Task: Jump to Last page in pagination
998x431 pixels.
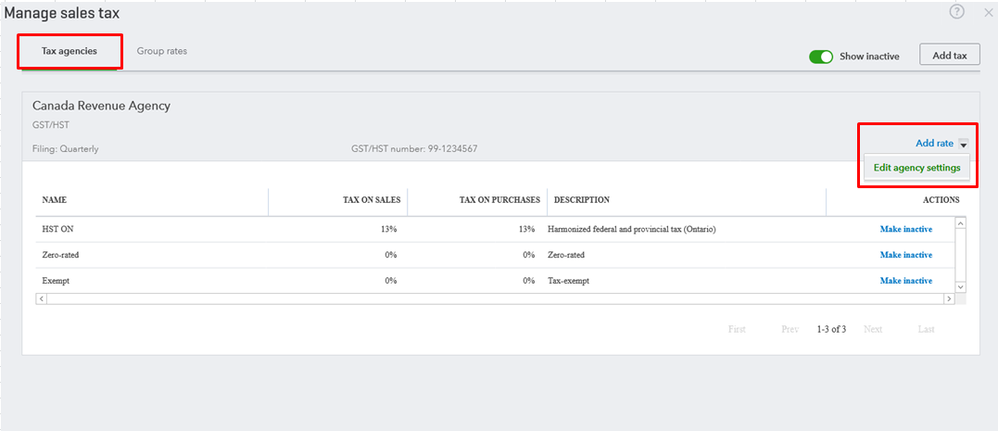Action: [926, 329]
